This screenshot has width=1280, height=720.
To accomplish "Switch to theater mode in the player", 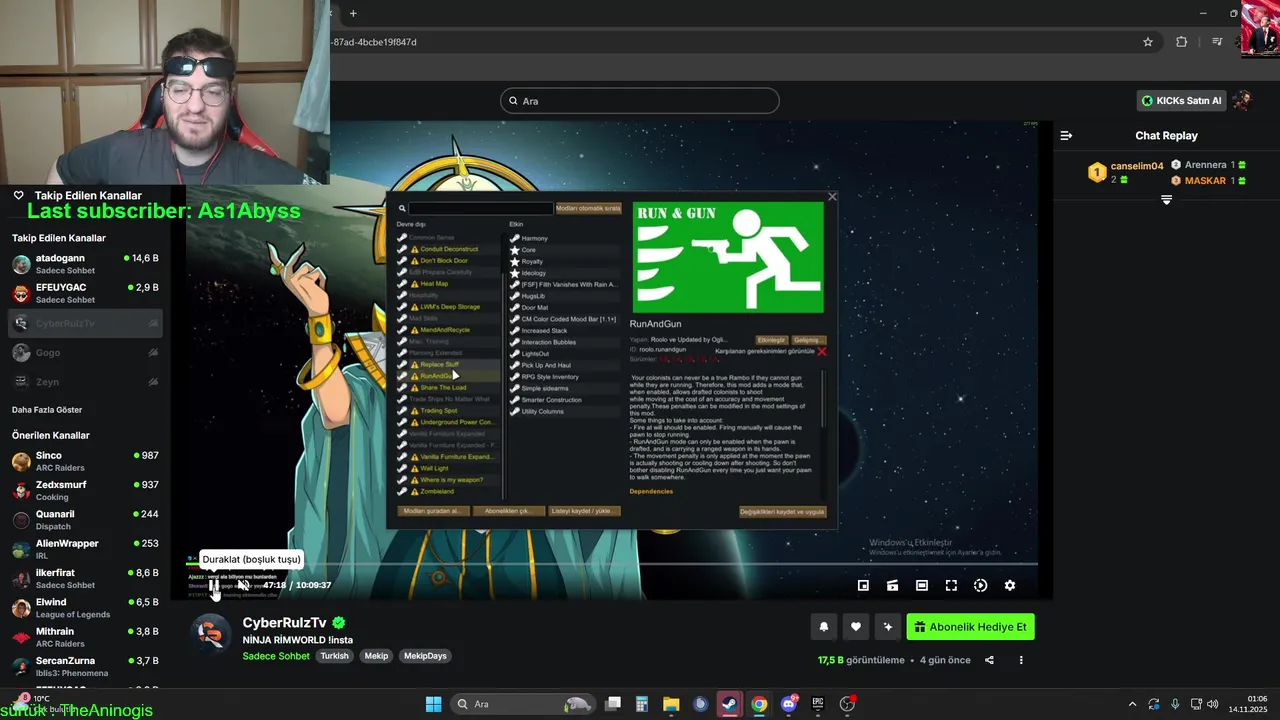I will 922,585.
